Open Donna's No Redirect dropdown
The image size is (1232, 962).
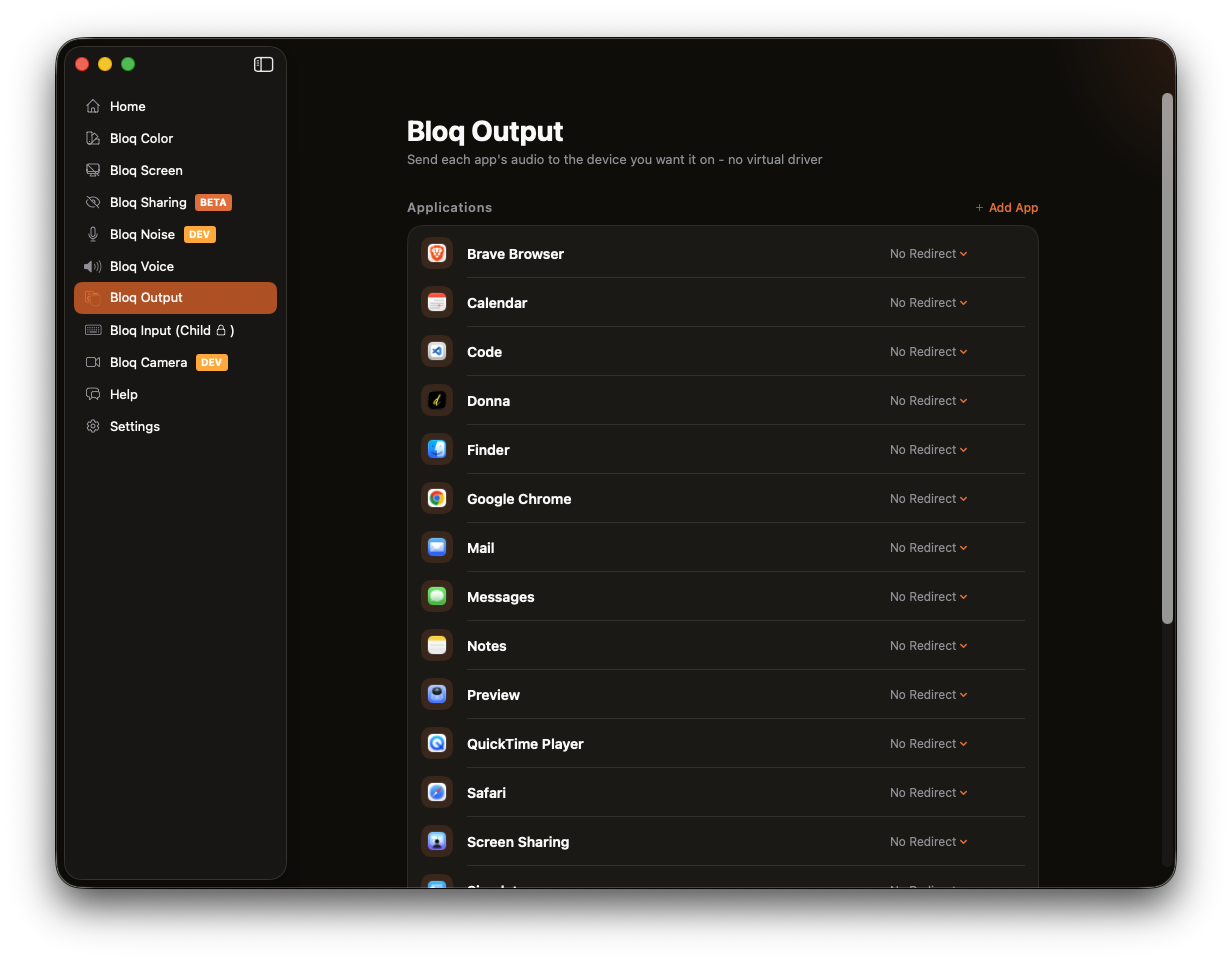[929, 401]
